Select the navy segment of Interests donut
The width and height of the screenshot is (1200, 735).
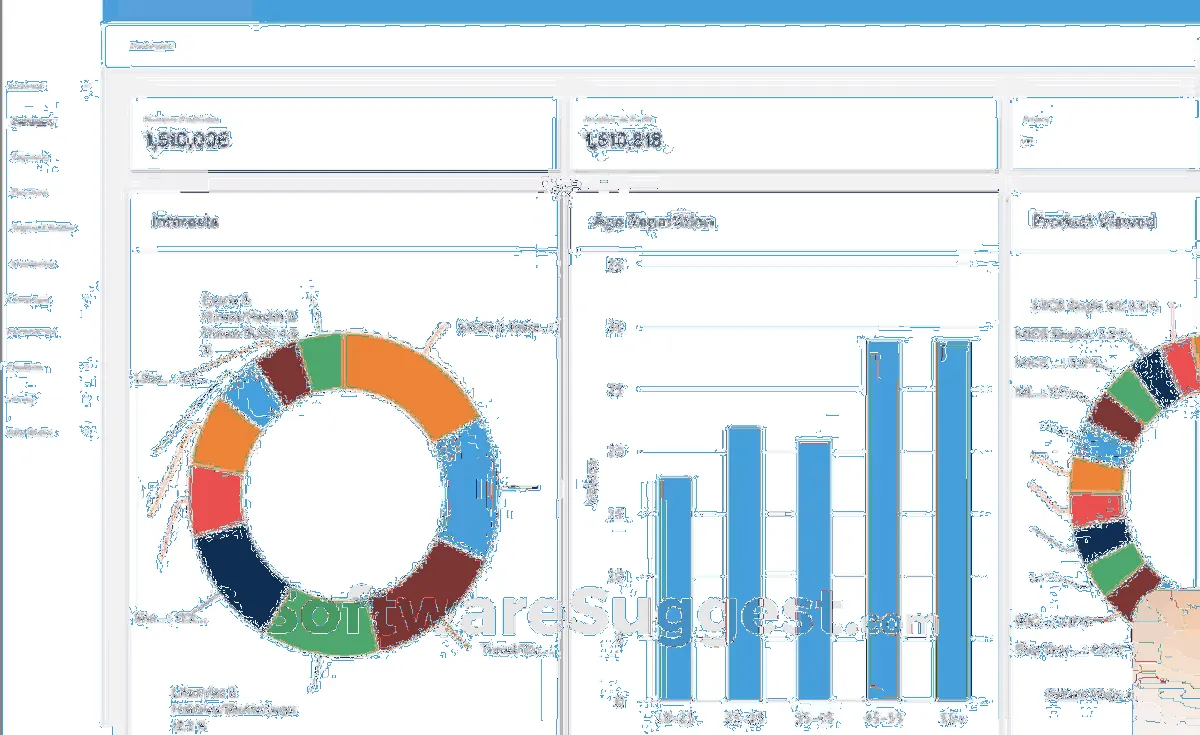tap(242, 578)
